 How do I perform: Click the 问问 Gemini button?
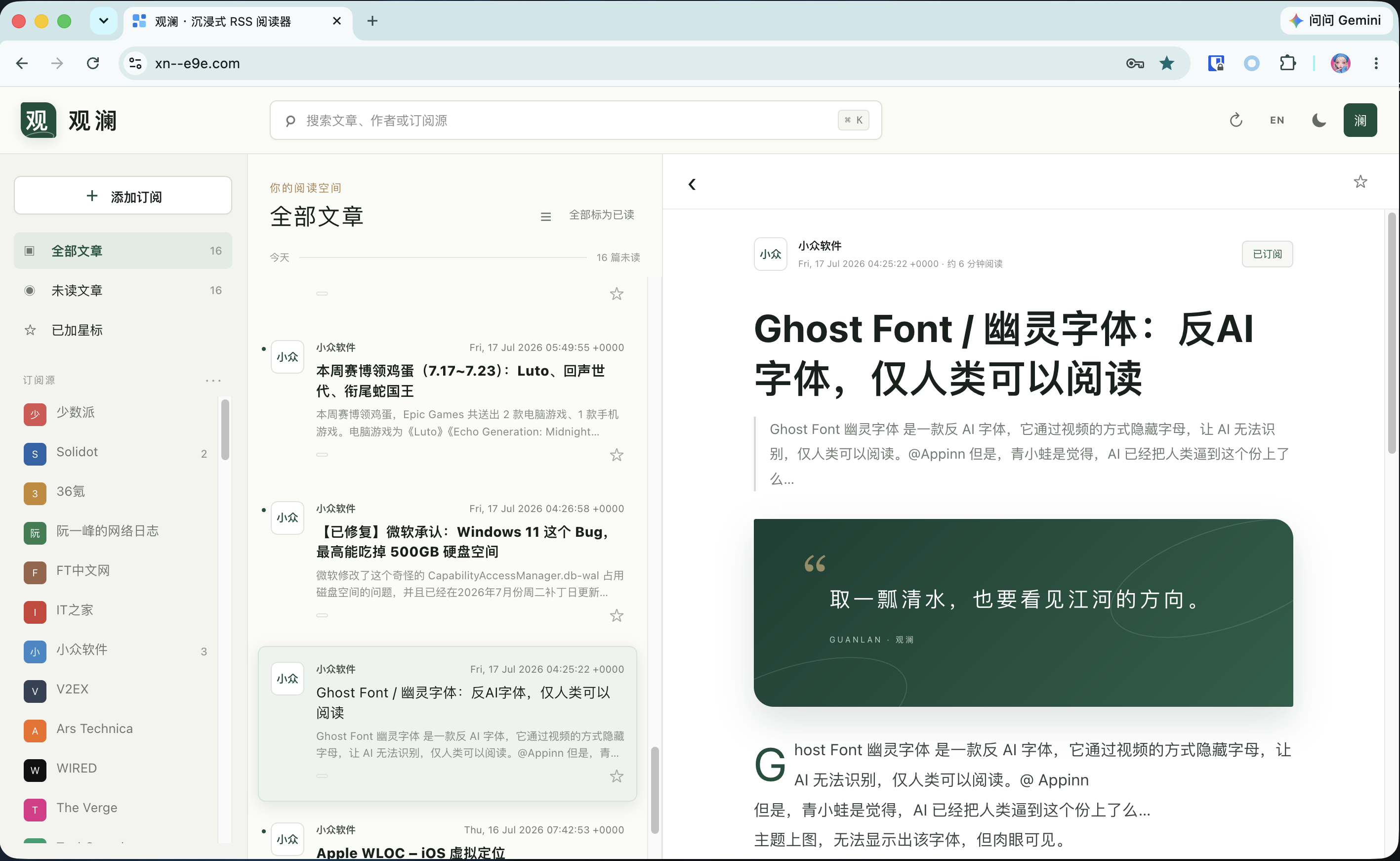coord(1335,20)
